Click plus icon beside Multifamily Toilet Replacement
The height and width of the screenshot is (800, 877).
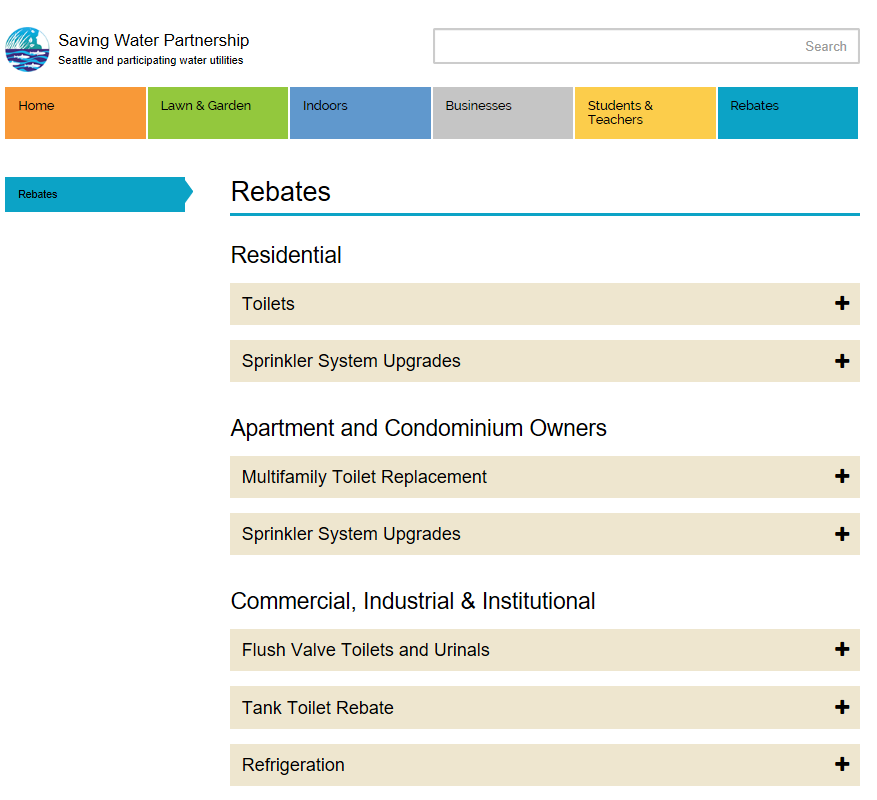pos(842,477)
